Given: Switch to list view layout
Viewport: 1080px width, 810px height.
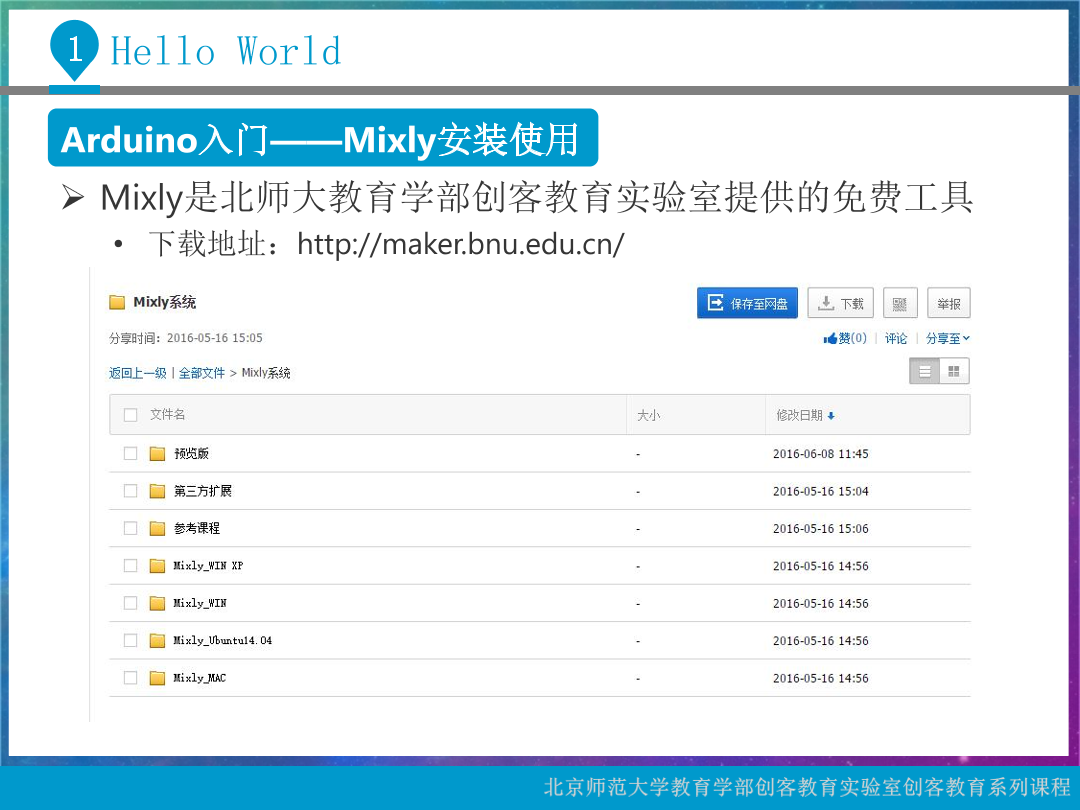Looking at the screenshot, I should 925,371.
